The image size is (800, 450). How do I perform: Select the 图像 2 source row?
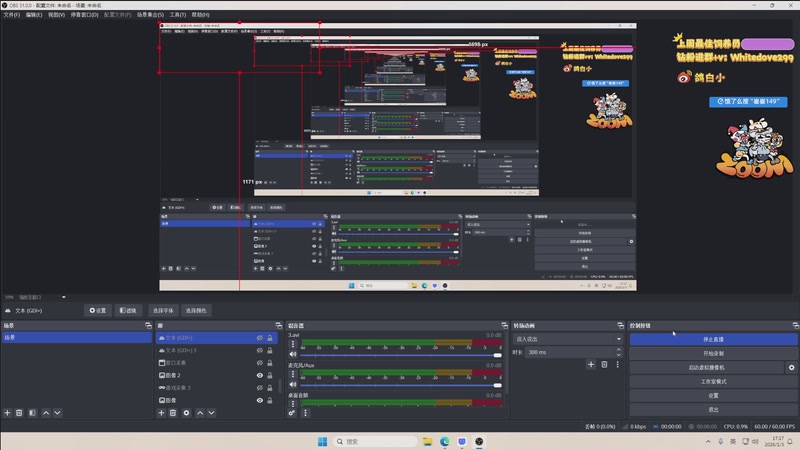point(217,375)
